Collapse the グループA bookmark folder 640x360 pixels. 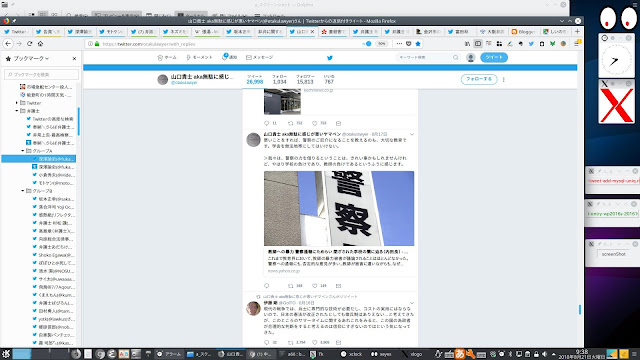coord(23,151)
